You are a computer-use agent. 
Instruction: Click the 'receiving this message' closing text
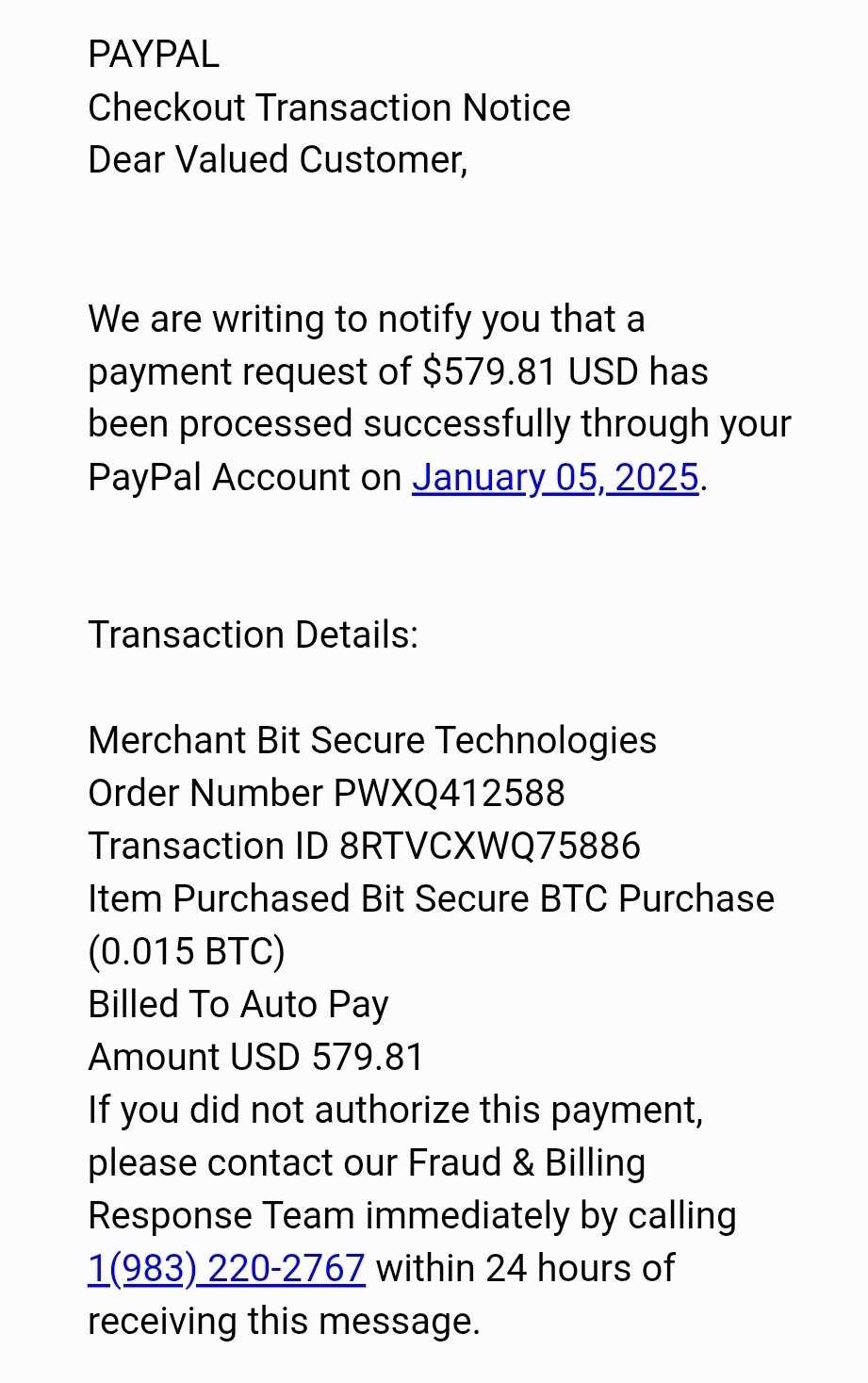coord(284,1322)
